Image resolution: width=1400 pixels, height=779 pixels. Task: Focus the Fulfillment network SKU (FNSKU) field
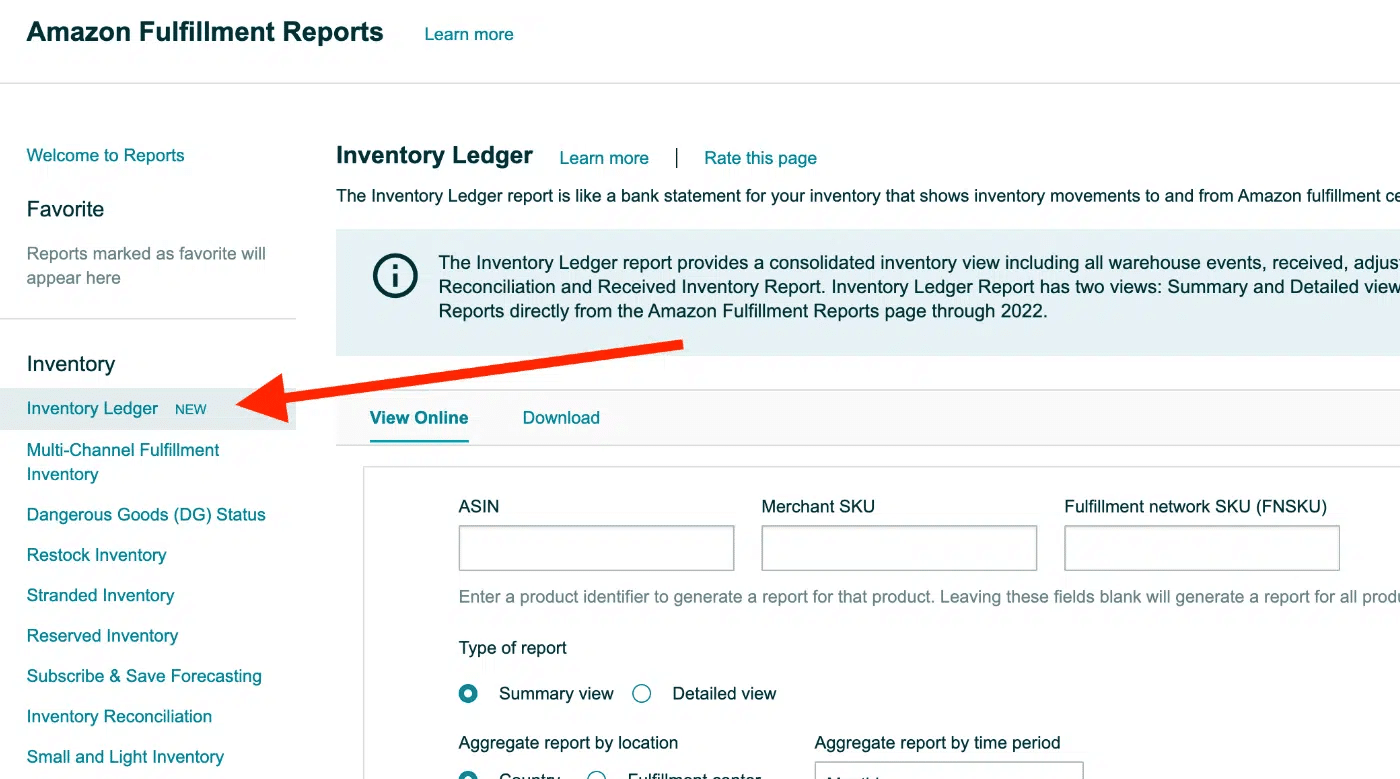tap(1201, 548)
